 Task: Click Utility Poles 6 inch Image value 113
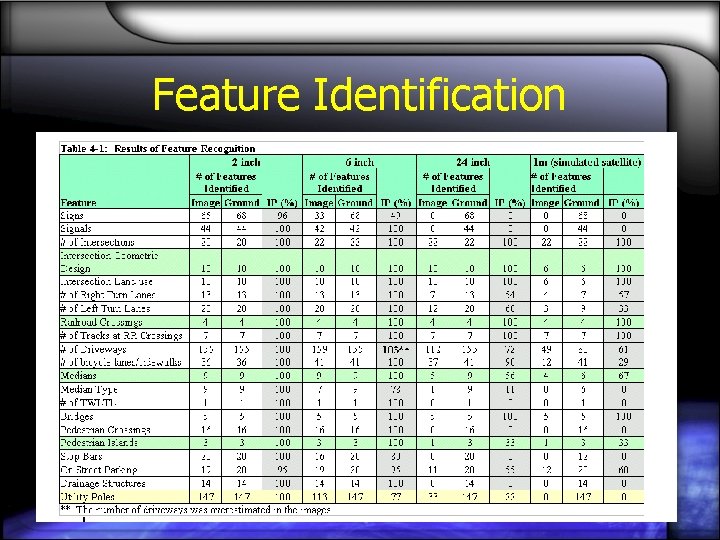pos(319,496)
